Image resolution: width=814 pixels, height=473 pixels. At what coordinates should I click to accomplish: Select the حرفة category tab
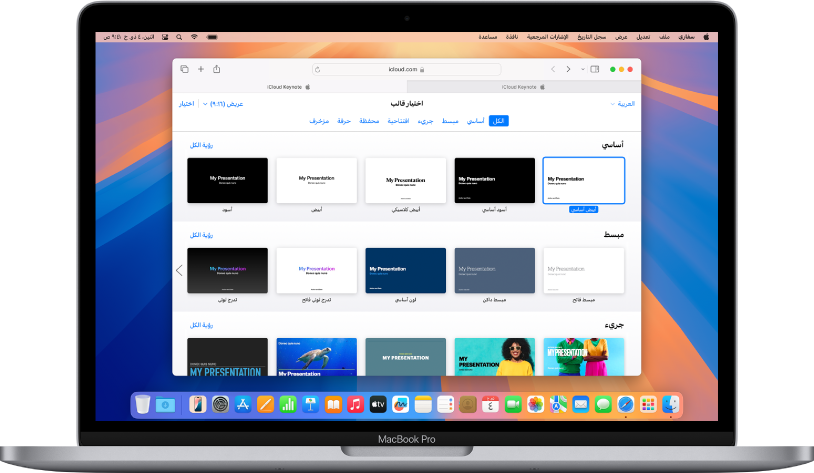[x=344, y=121]
